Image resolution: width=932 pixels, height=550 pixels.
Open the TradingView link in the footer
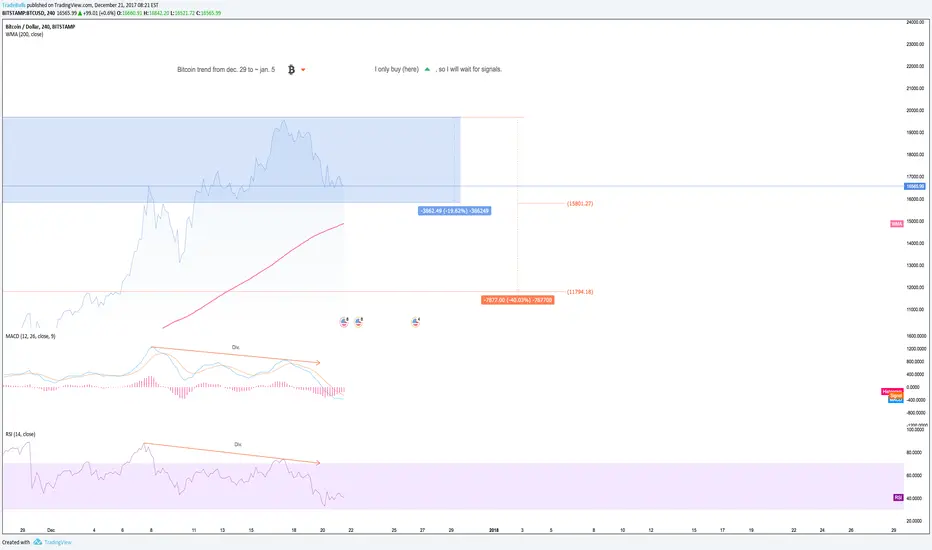pos(58,542)
